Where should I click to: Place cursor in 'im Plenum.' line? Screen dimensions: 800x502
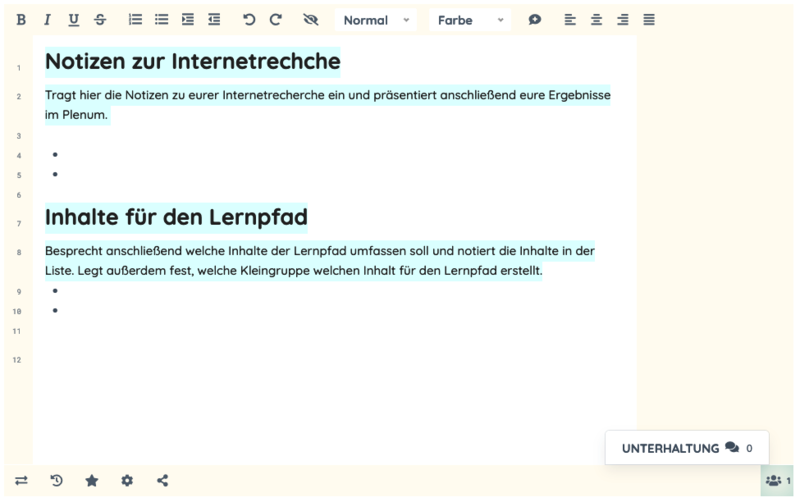(77, 115)
